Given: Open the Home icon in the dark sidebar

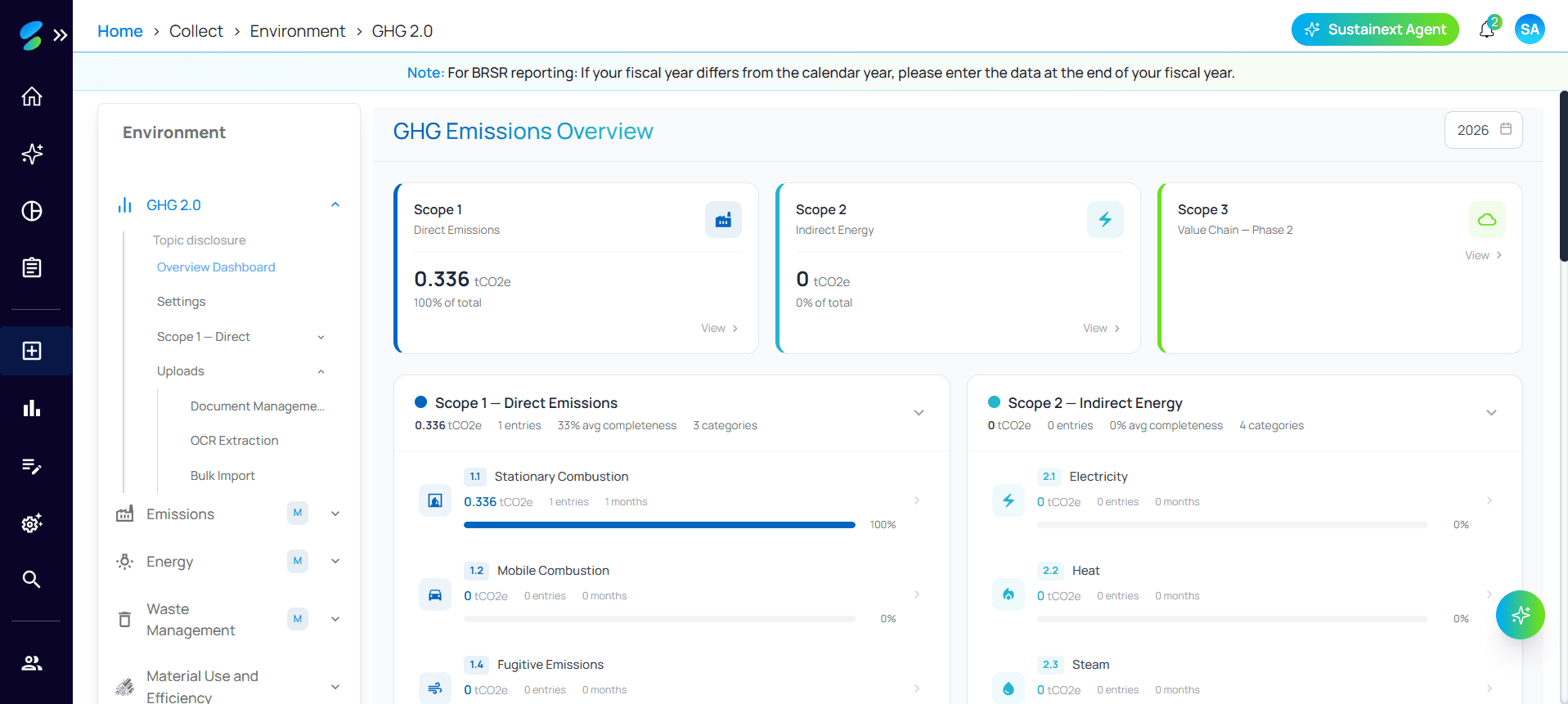Looking at the screenshot, I should (32, 96).
